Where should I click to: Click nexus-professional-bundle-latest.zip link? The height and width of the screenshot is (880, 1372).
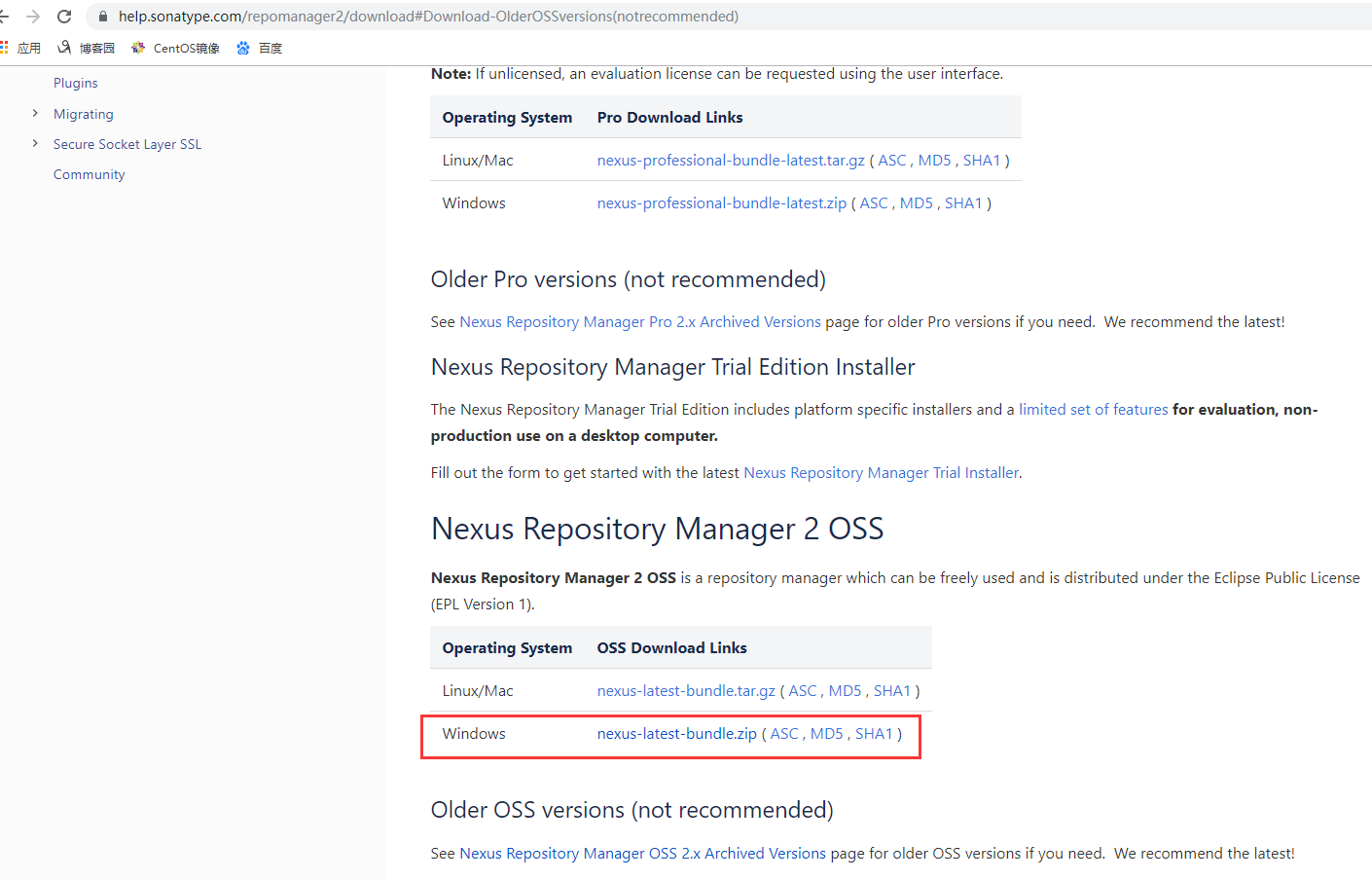721,203
